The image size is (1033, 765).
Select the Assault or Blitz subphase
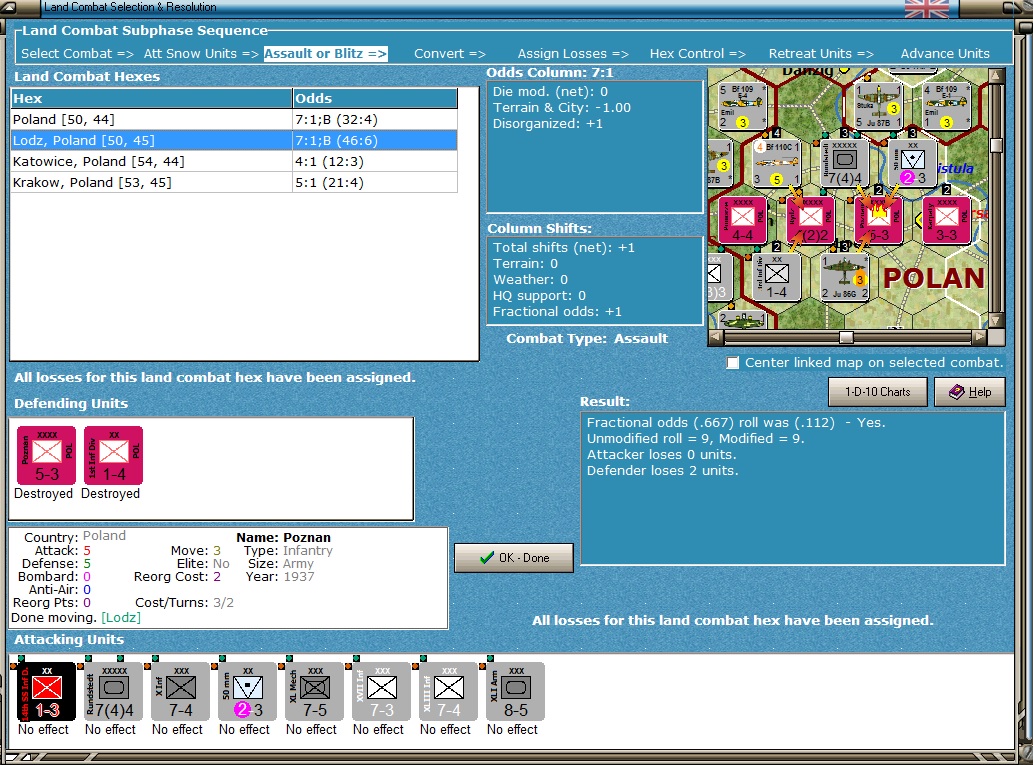325,54
